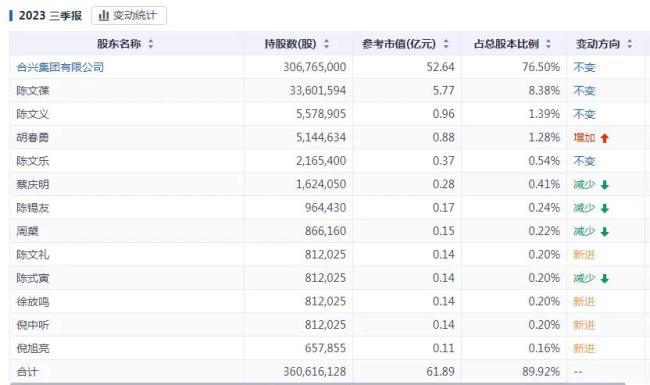The height and width of the screenshot is (385, 650).
Task: Sort by 参考市值(亿元) column arrows
Action: pyautogui.click(x=446, y=44)
